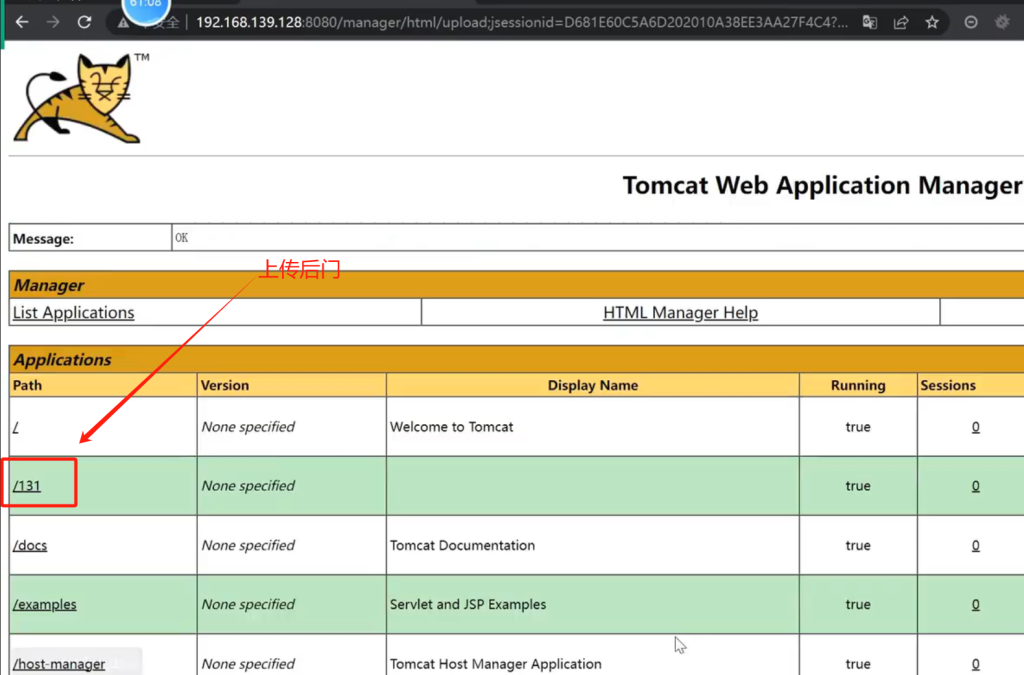Image resolution: width=1024 pixels, height=675 pixels.
Task: Click None specified version in /docs row
Action: (x=248, y=545)
